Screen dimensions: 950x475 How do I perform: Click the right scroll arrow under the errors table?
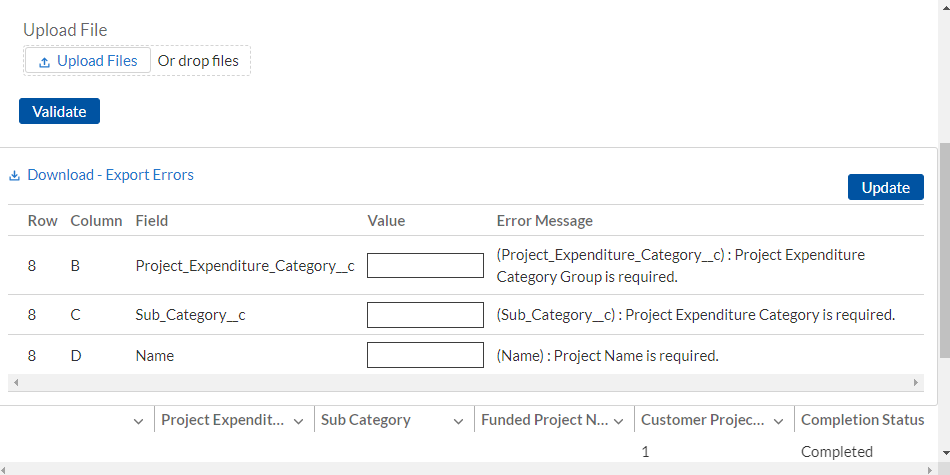tap(917, 383)
